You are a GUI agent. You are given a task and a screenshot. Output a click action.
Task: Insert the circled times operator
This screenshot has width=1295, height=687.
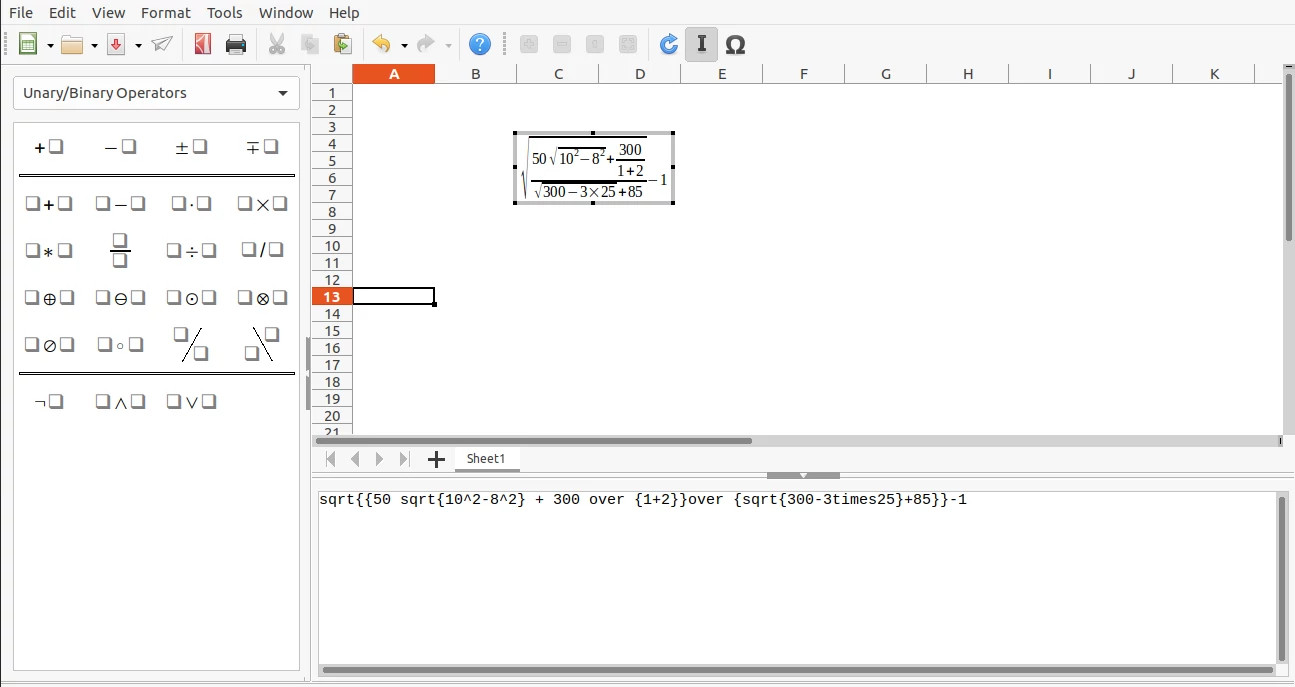(x=262, y=297)
